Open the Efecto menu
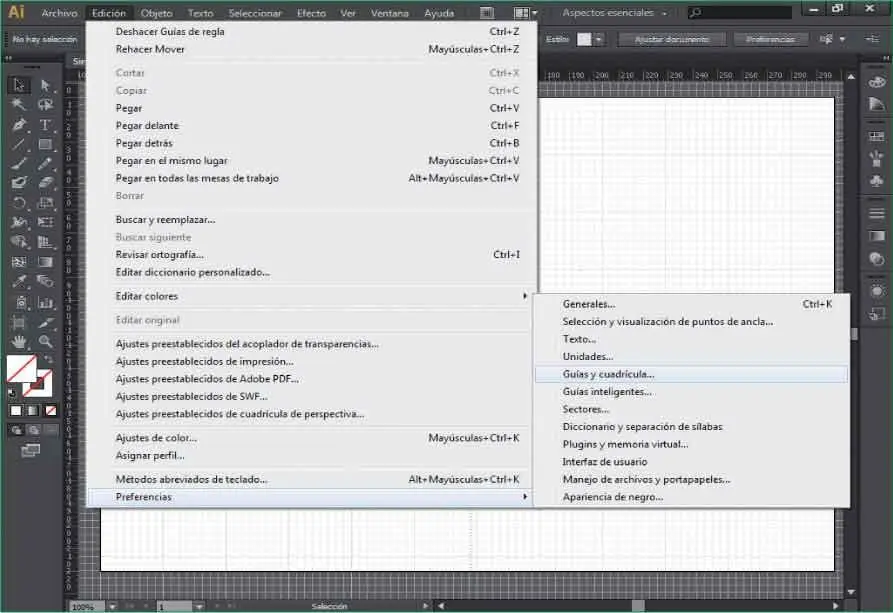The width and height of the screenshot is (893, 613). point(312,13)
